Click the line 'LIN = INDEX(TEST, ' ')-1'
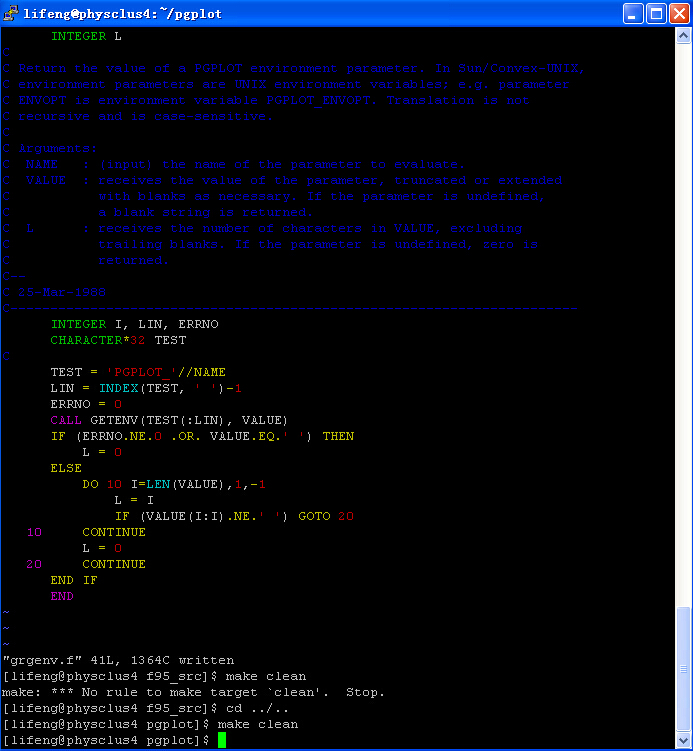The image size is (693, 751). [x=146, y=388]
